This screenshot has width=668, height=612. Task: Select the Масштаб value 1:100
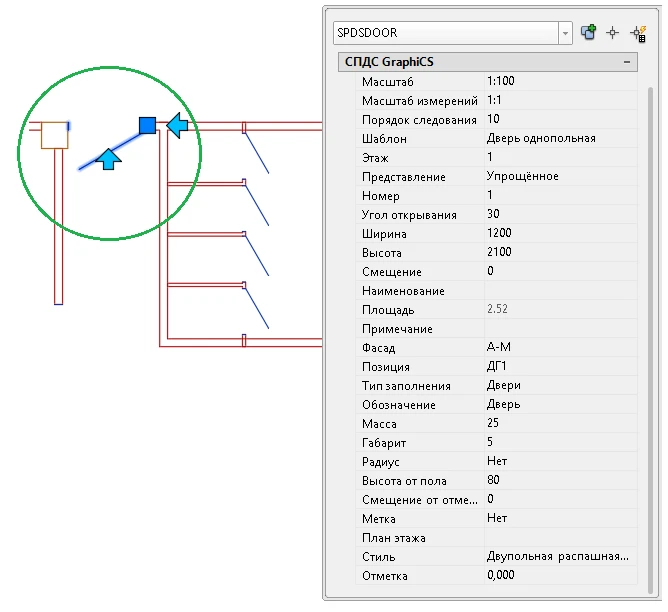coord(560,81)
